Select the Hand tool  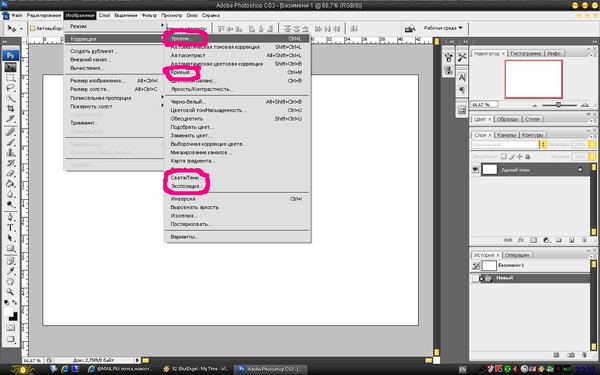coord(10,281)
